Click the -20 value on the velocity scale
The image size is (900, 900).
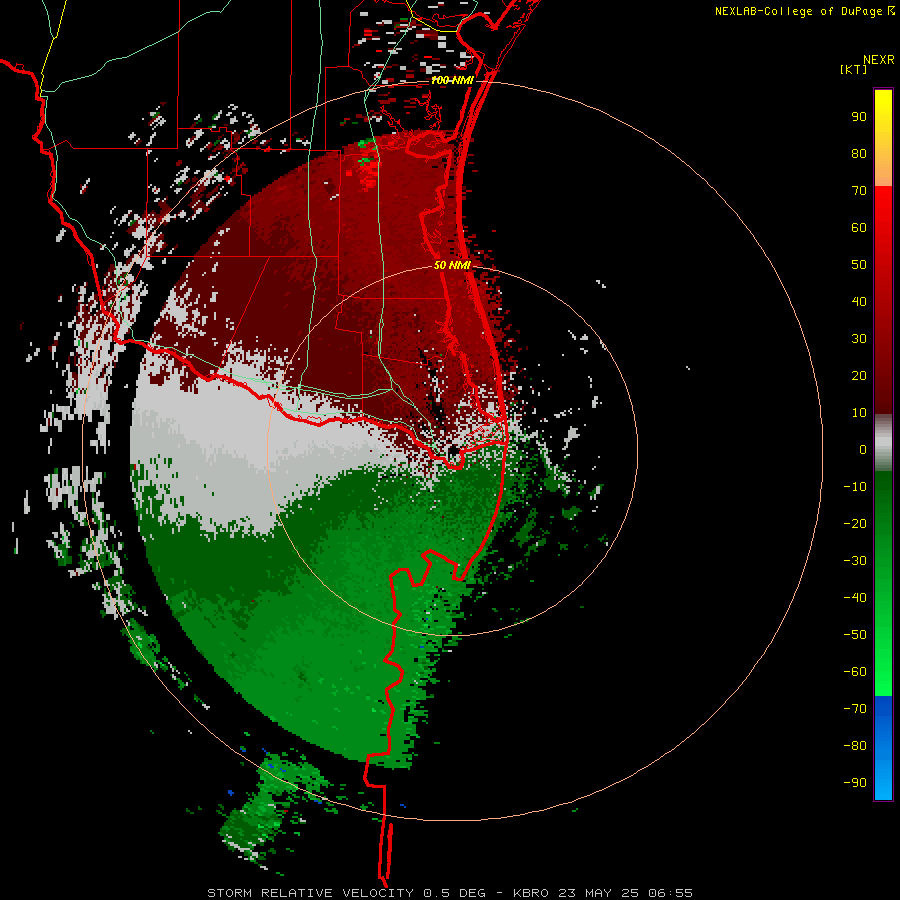[855, 524]
